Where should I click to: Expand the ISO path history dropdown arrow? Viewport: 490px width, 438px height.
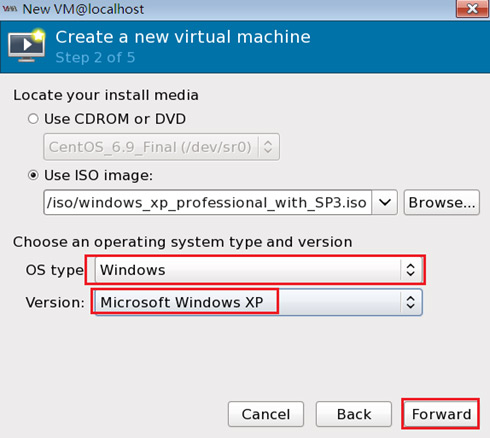385,202
